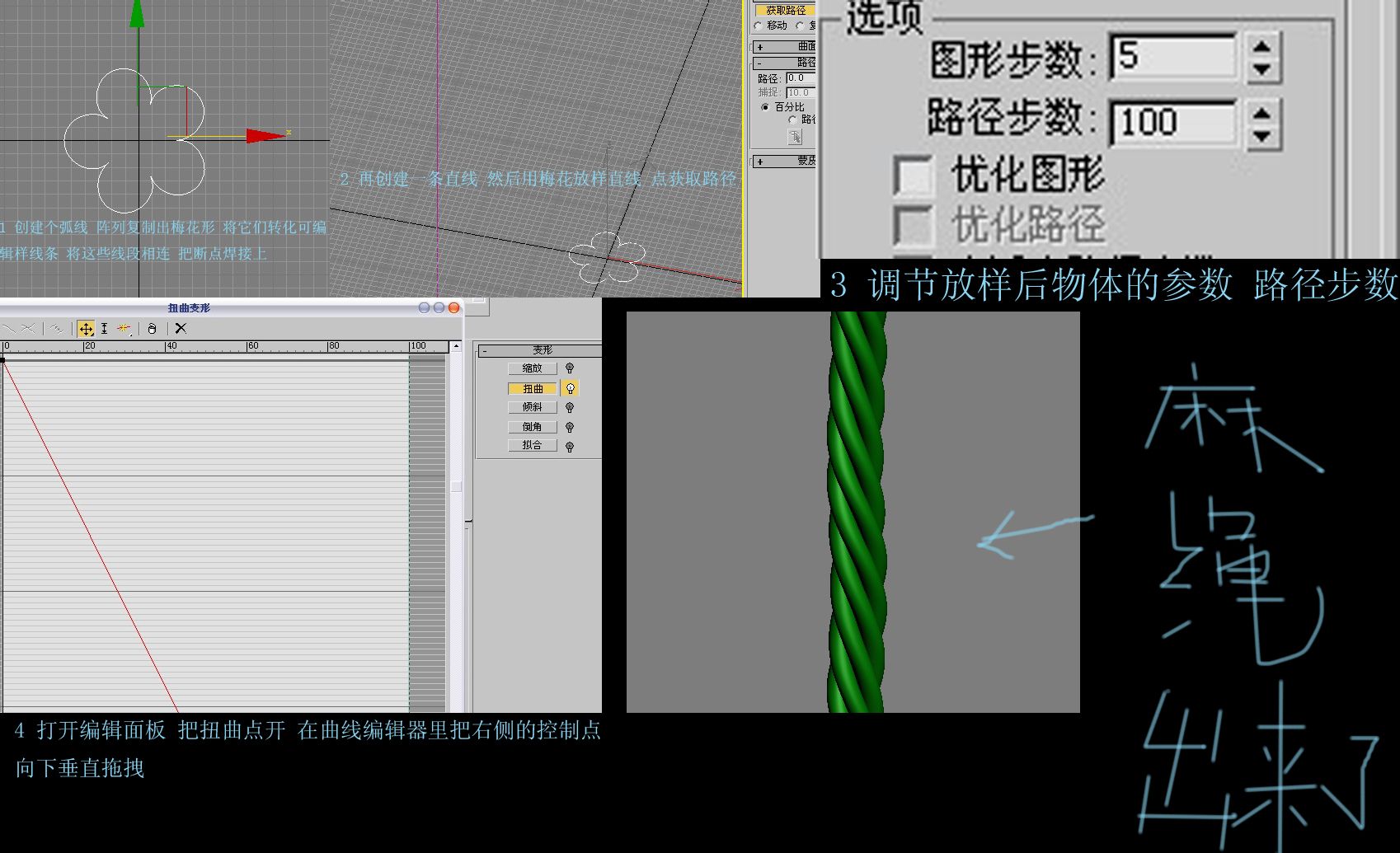Select the Move Control Point tool
The width and height of the screenshot is (1400, 853).
[x=86, y=329]
